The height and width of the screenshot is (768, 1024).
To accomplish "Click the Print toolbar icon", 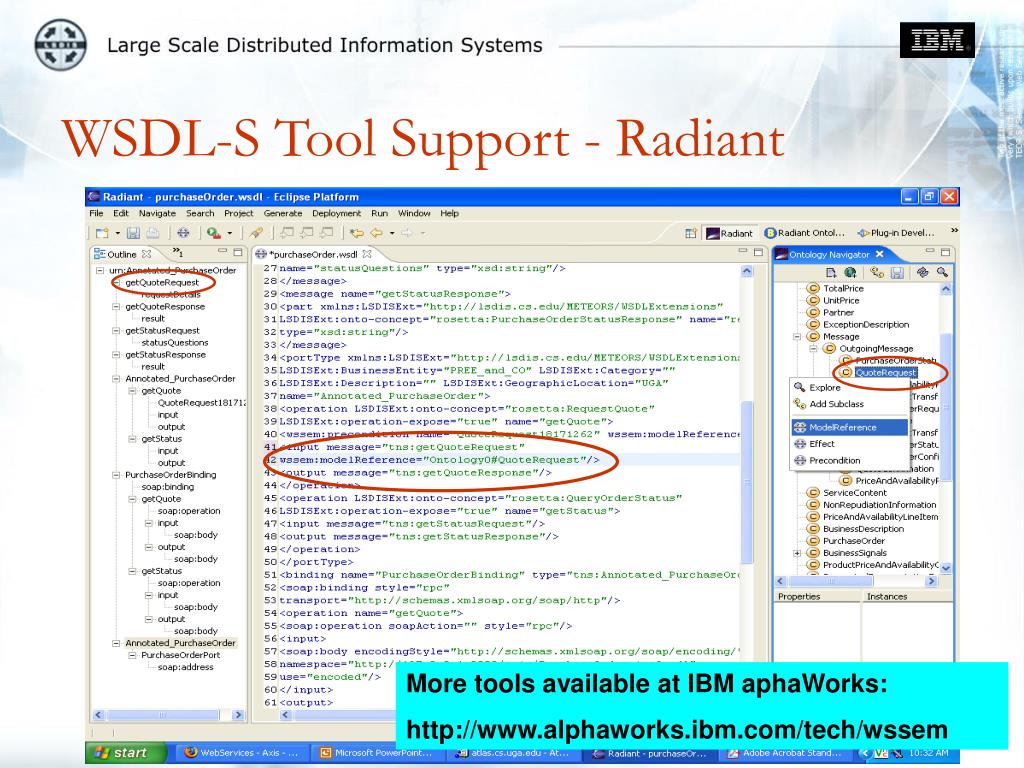I will pos(152,232).
